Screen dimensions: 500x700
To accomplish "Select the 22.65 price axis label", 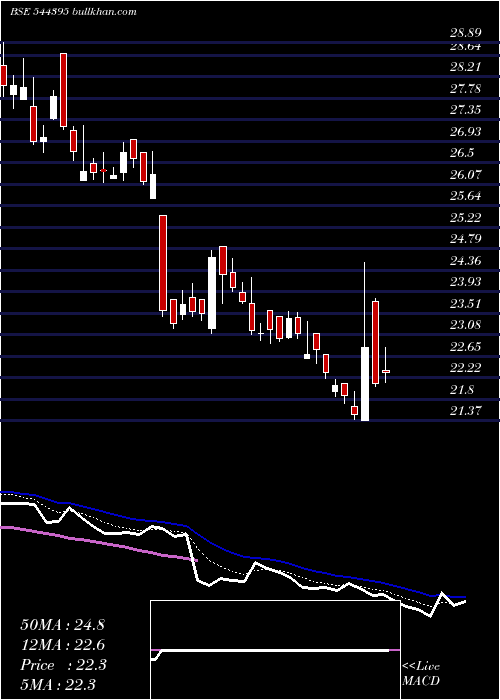I will (465, 347).
